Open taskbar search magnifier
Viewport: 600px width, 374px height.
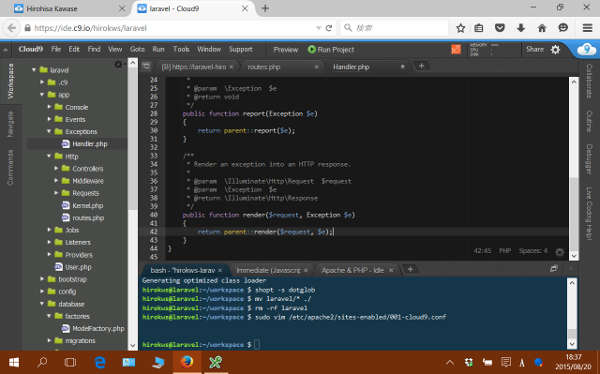42,362
